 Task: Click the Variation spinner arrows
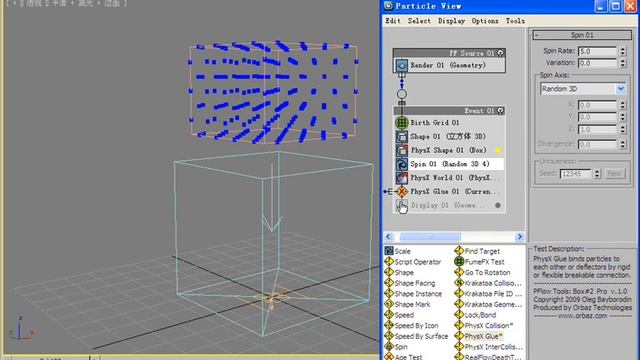point(622,63)
